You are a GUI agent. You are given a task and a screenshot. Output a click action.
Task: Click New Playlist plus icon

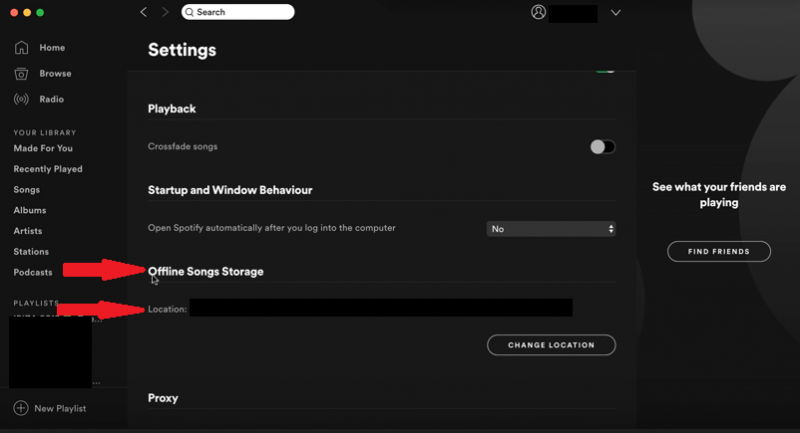(21, 408)
